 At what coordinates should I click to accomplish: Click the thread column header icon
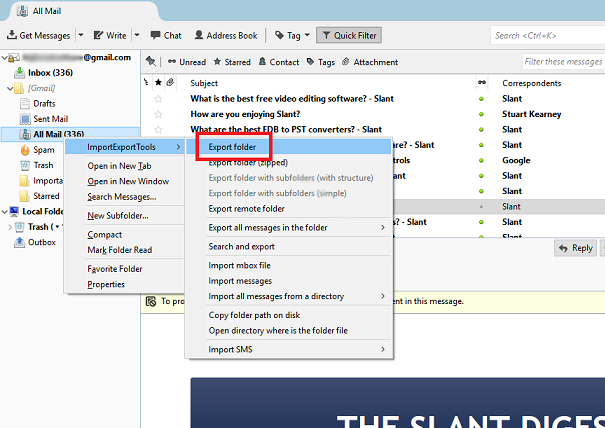(x=146, y=83)
